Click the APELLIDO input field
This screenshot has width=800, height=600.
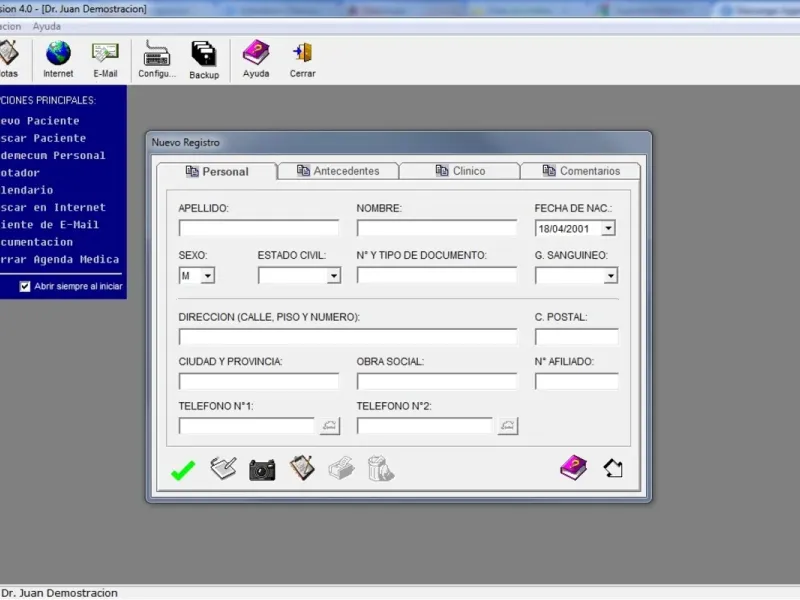coord(258,228)
